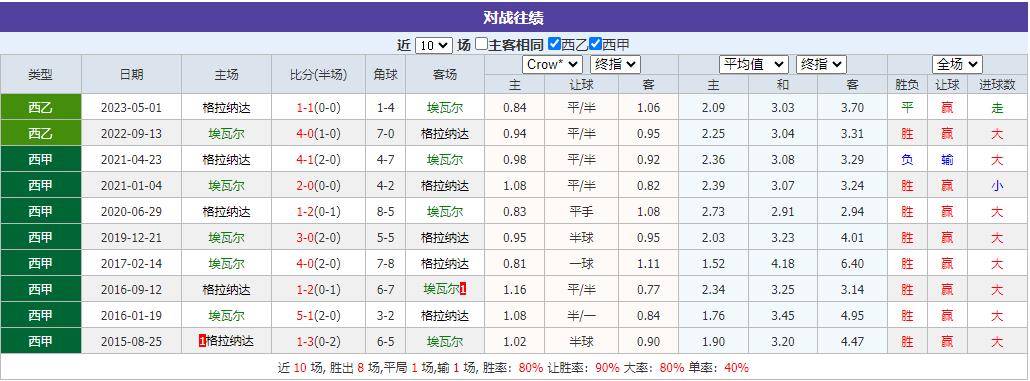Viewport: 1030px width, 381px height.
Task: Click the 对战往绩 section header
Action: (x=514, y=17)
